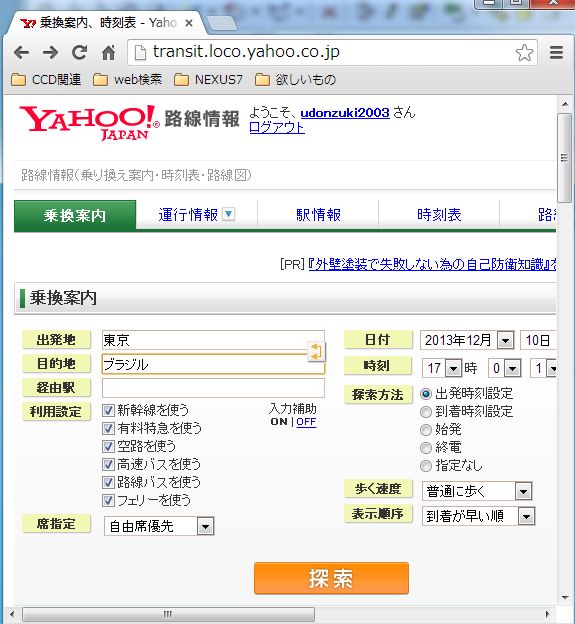The width and height of the screenshot is (575, 624).
Task: Open the 欲しいもの bookmark folder
Action: [x=295, y=80]
